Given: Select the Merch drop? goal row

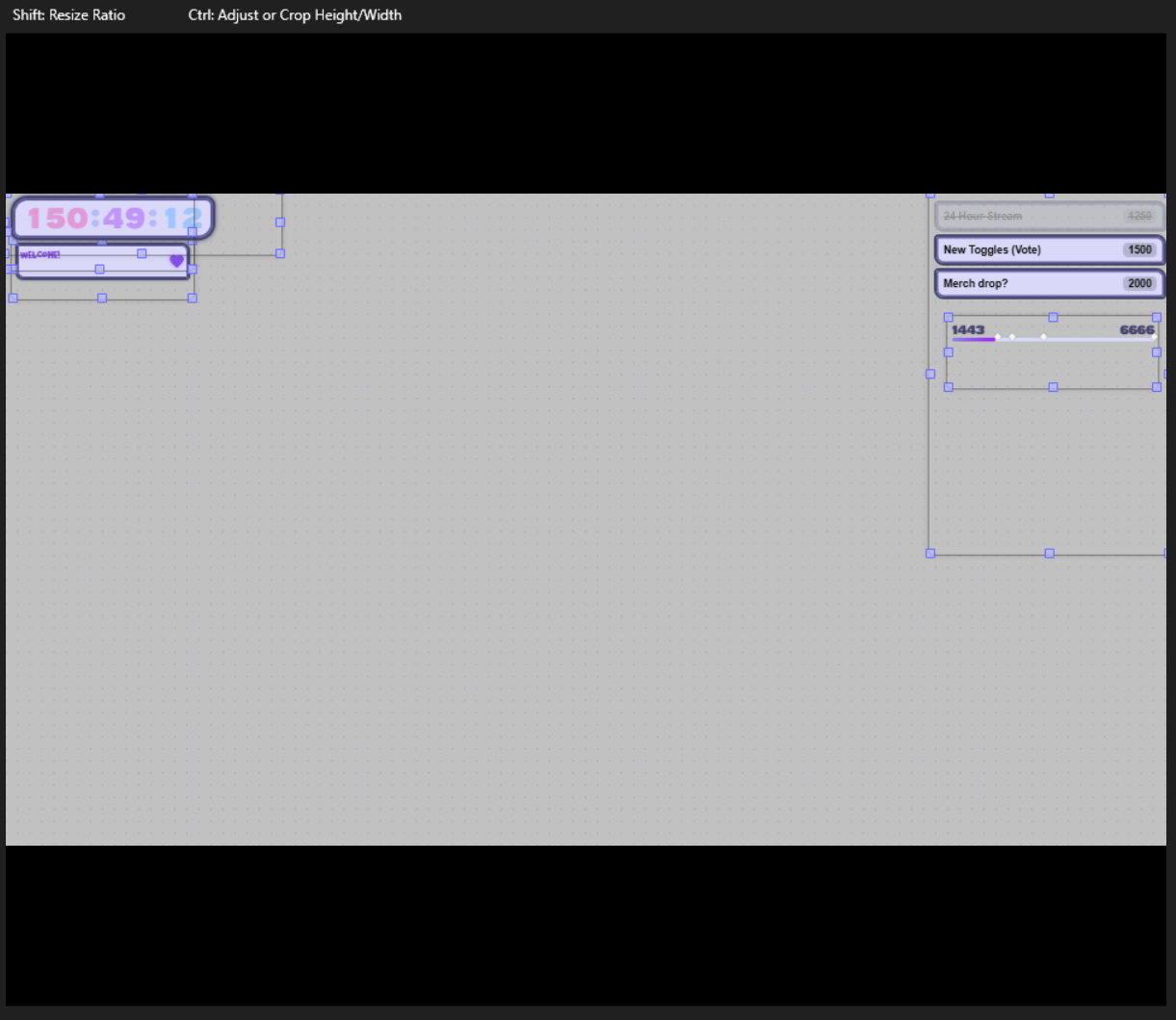Looking at the screenshot, I should pyautogui.click(x=1021, y=283).
